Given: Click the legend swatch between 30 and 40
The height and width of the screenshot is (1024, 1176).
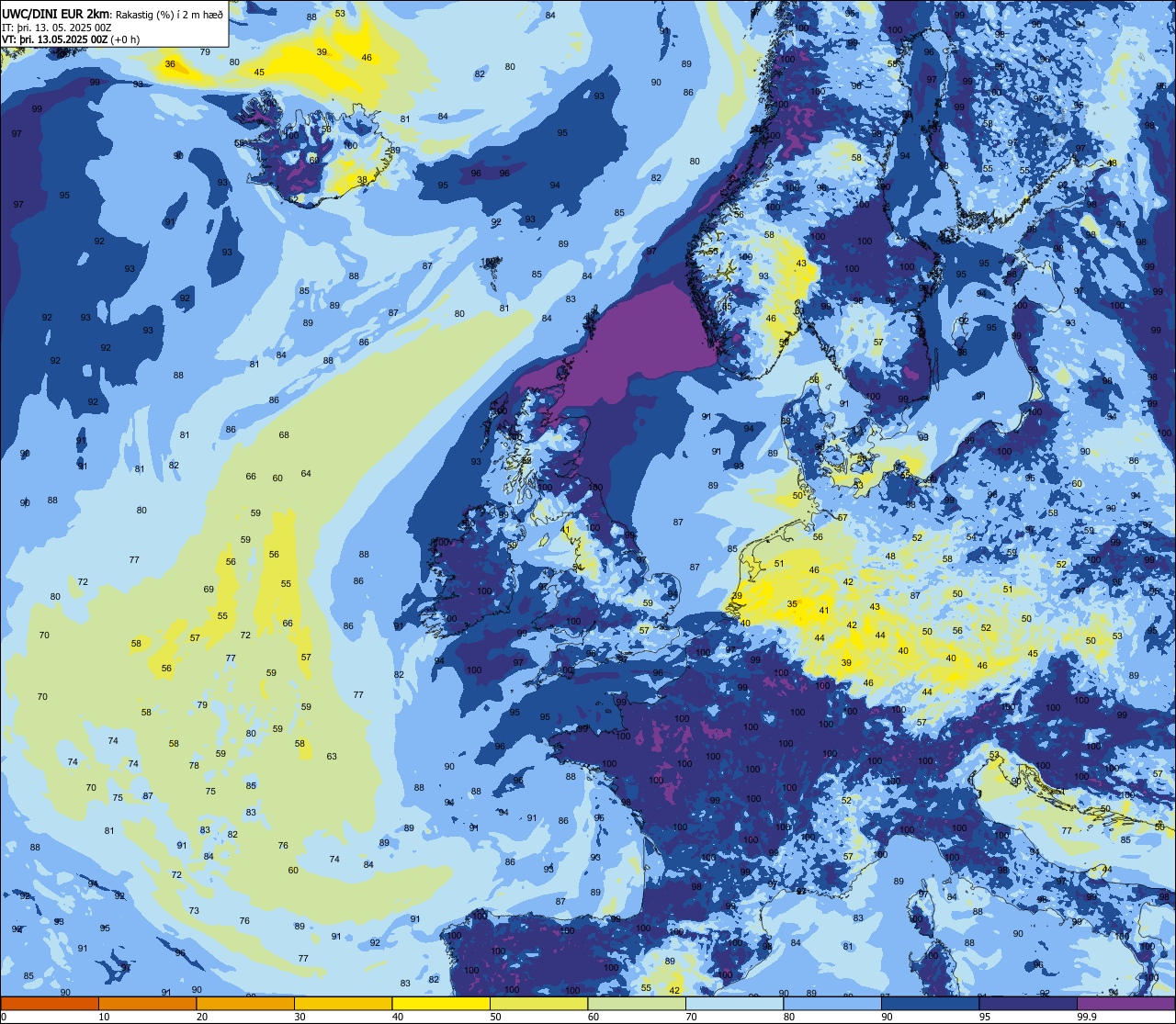Looking at the screenshot, I should click(x=343, y=1003).
